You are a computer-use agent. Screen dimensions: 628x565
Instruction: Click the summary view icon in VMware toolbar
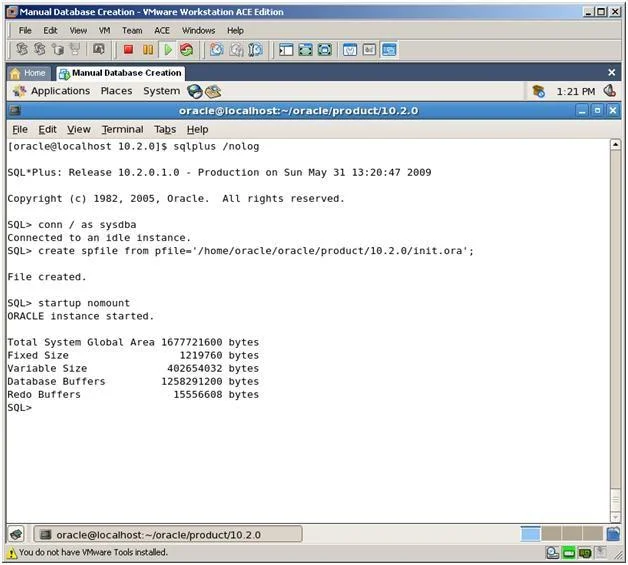point(350,50)
